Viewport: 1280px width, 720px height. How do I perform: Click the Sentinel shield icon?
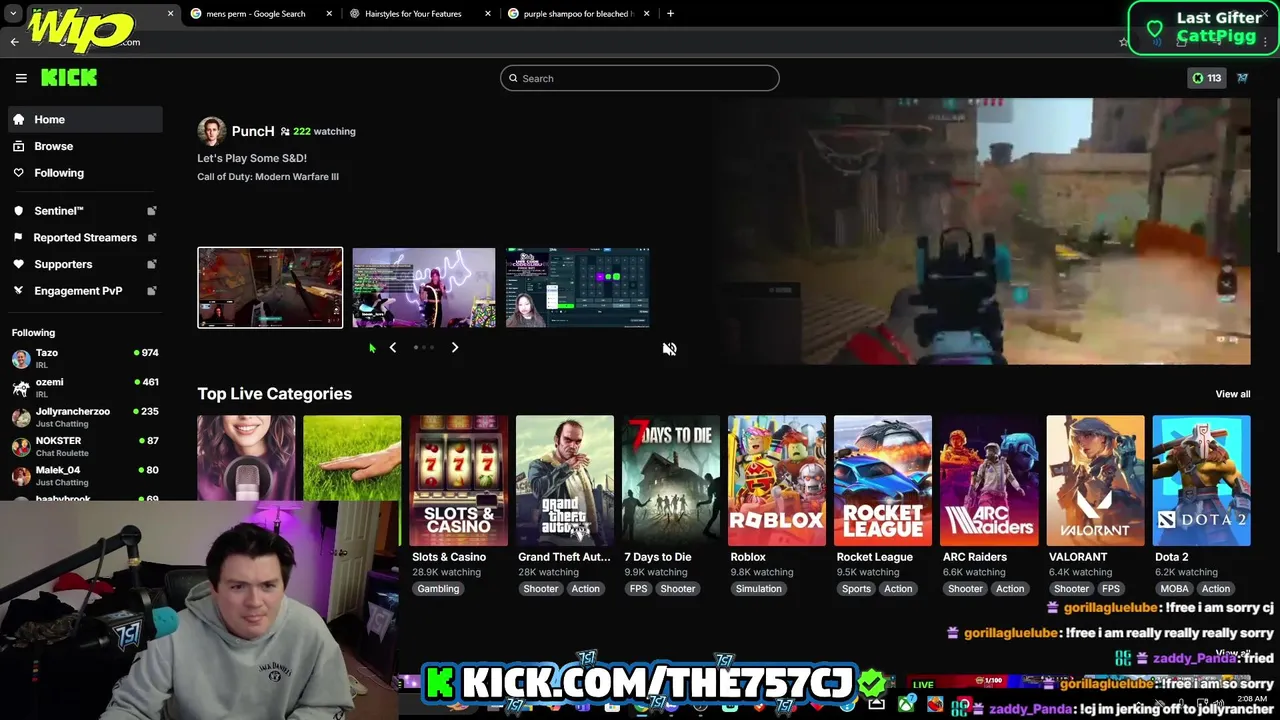coord(18,211)
